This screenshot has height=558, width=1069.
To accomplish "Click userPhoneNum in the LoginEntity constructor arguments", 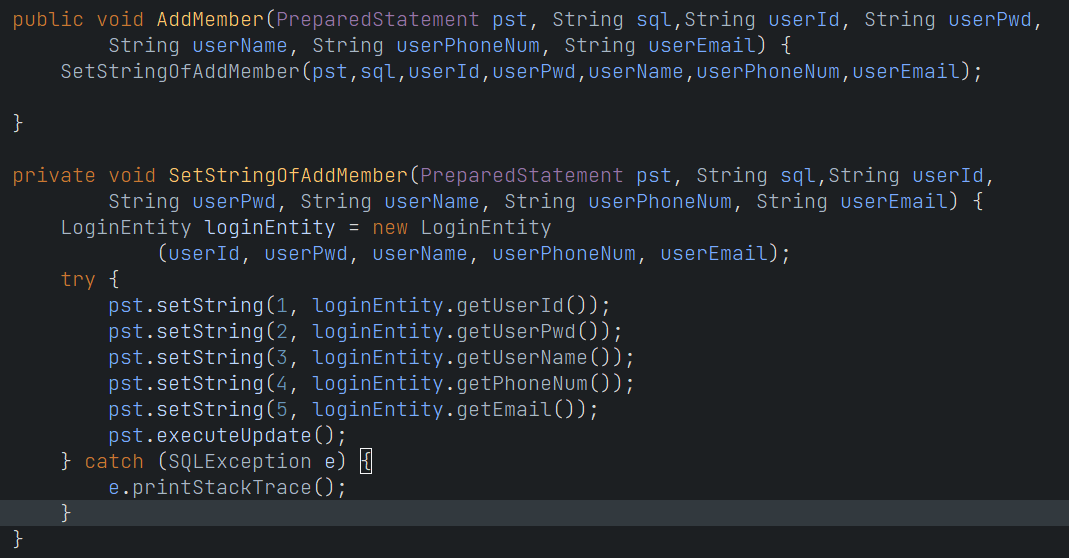I will coord(564,254).
